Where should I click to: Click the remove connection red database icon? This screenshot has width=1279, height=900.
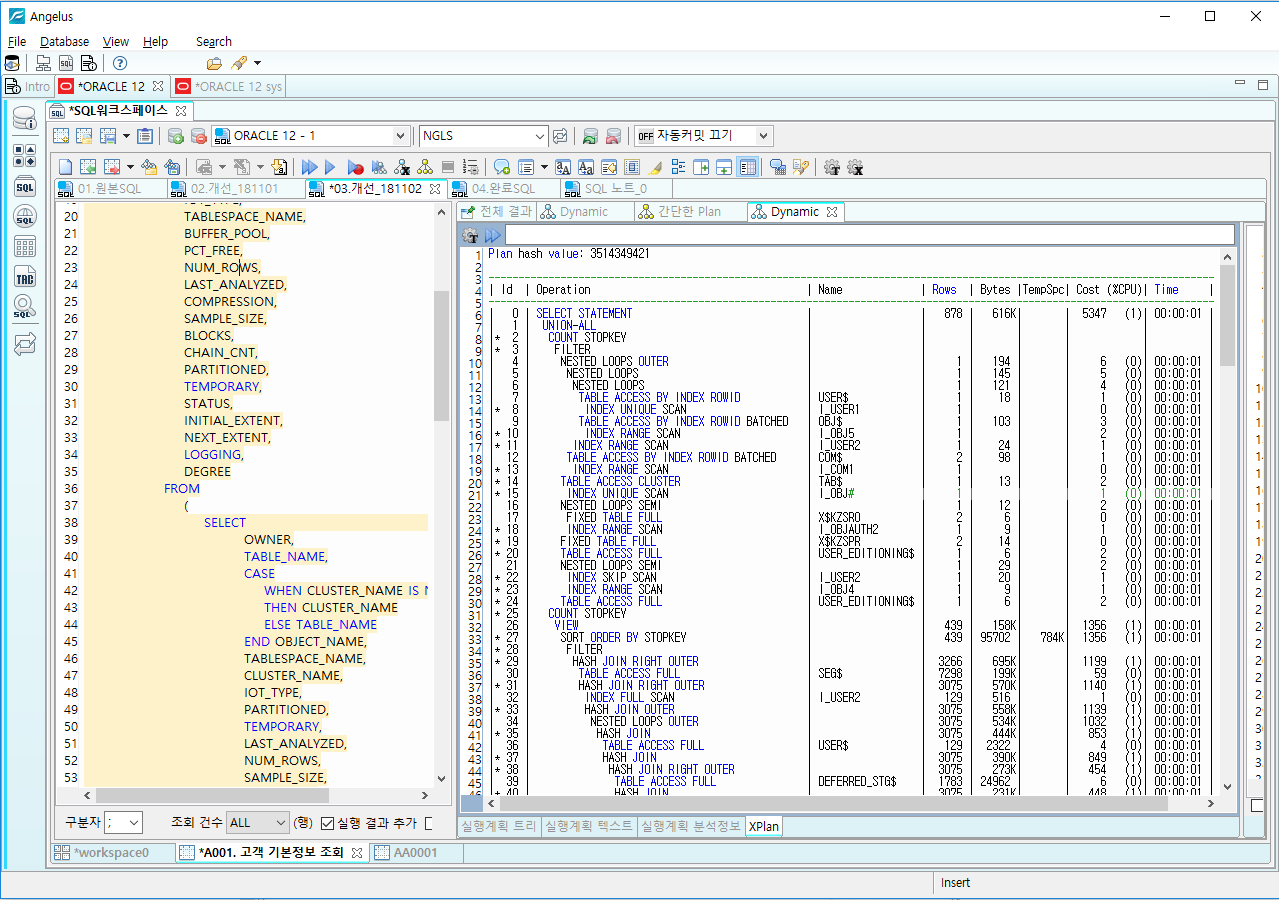(x=198, y=136)
